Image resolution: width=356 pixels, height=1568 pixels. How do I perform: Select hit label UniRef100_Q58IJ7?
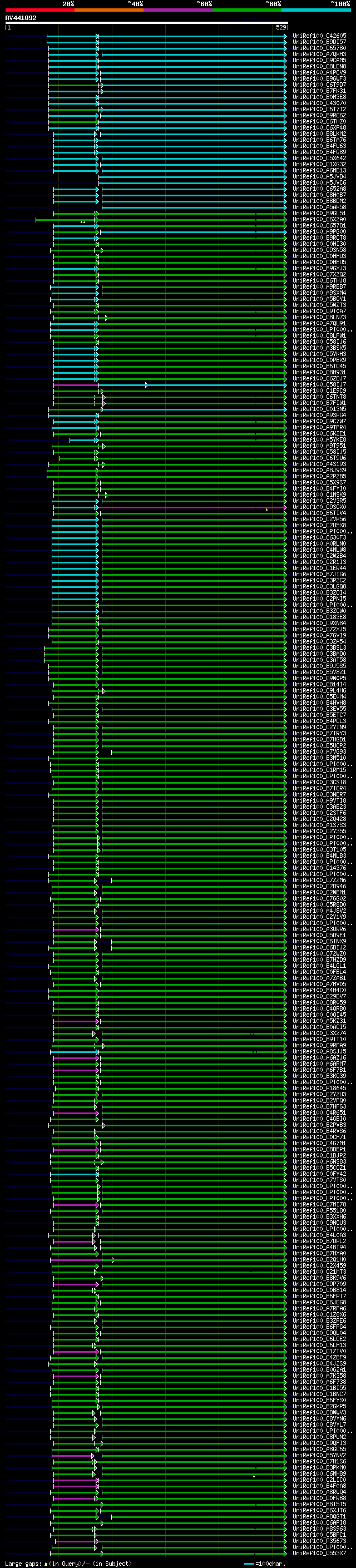click(319, 385)
